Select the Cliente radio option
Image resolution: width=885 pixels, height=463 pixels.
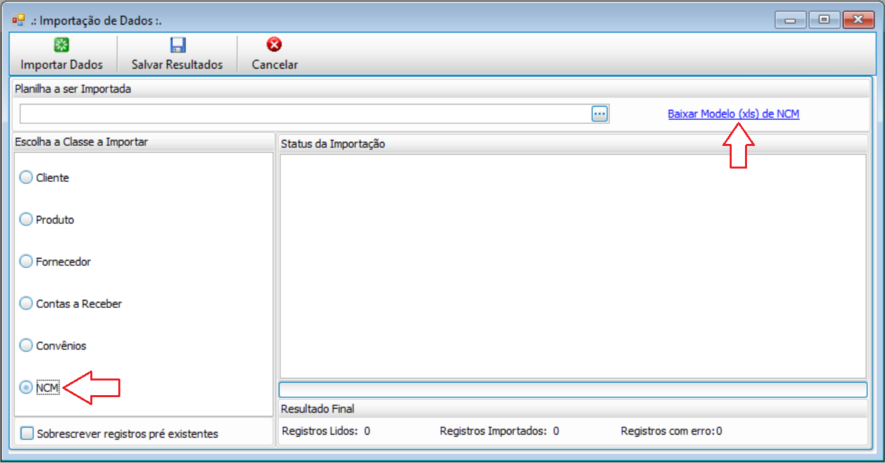[x=26, y=177]
